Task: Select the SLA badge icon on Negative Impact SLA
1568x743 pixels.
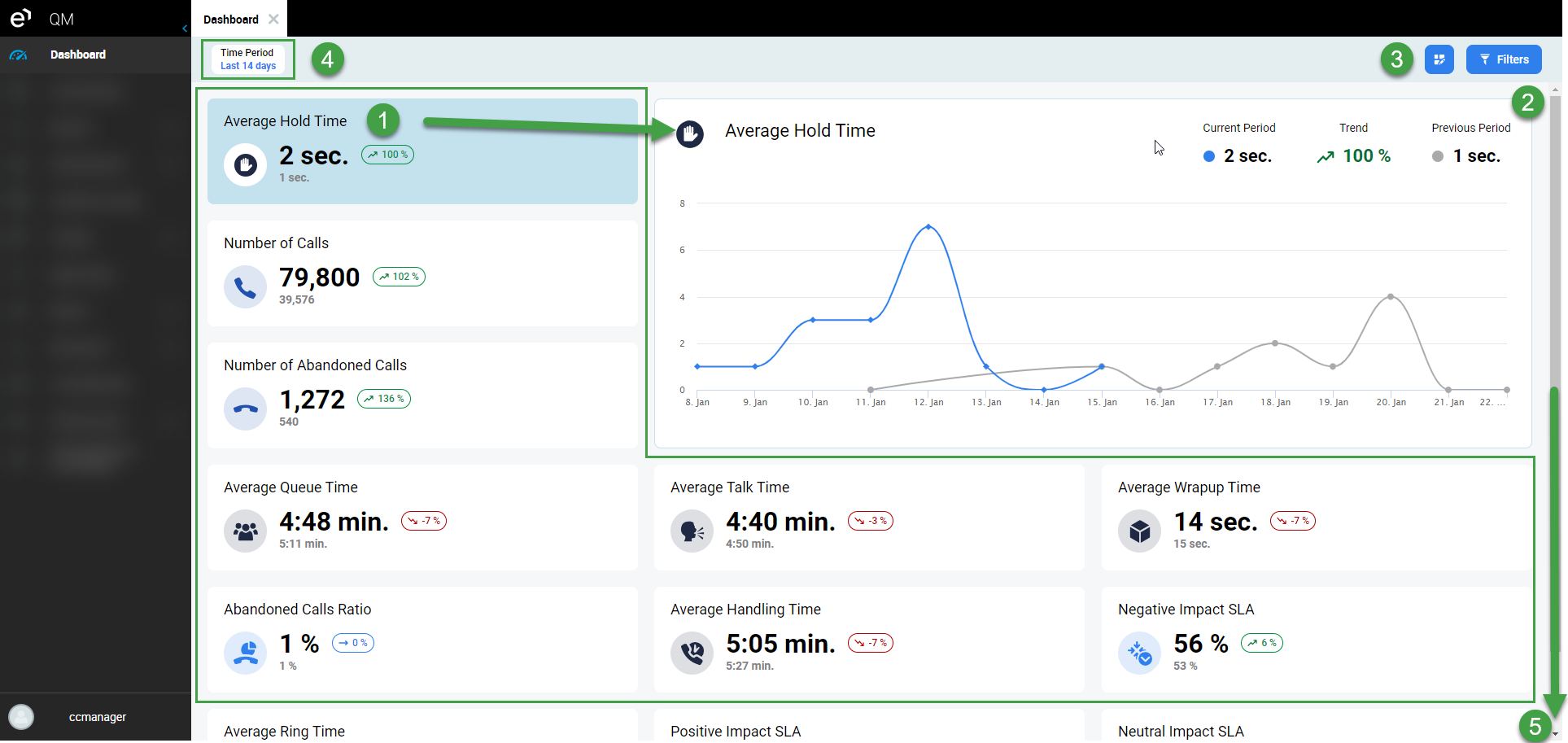Action: (x=1139, y=653)
